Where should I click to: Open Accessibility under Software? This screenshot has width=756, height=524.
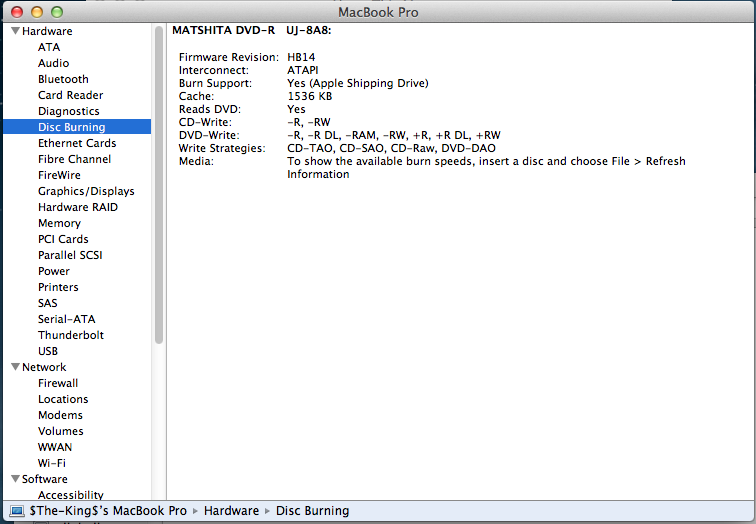(71, 495)
